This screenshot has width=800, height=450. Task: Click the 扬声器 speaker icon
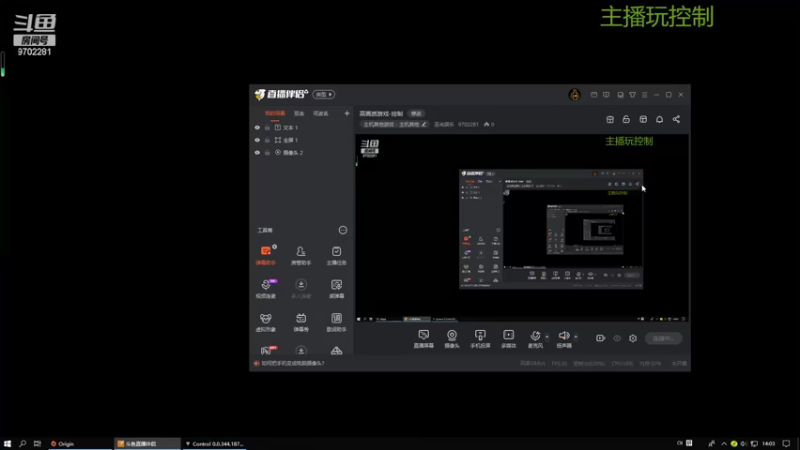tap(564, 336)
